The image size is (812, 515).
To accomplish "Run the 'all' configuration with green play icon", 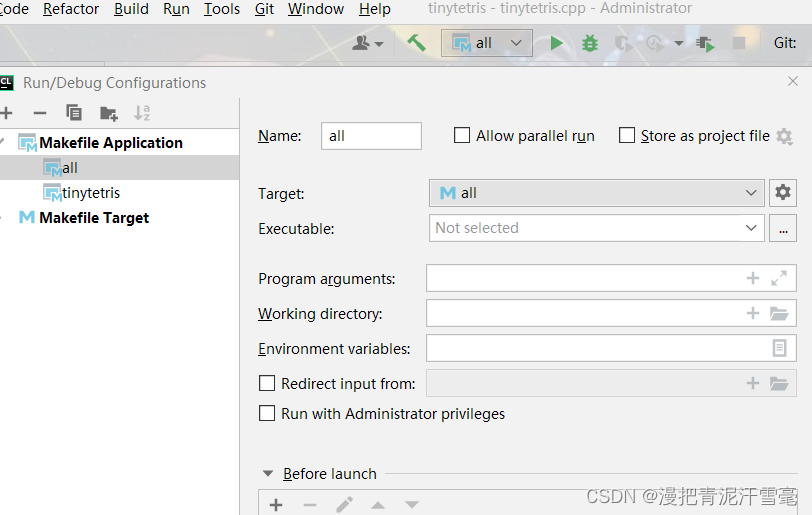I will [x=556, y=43].
